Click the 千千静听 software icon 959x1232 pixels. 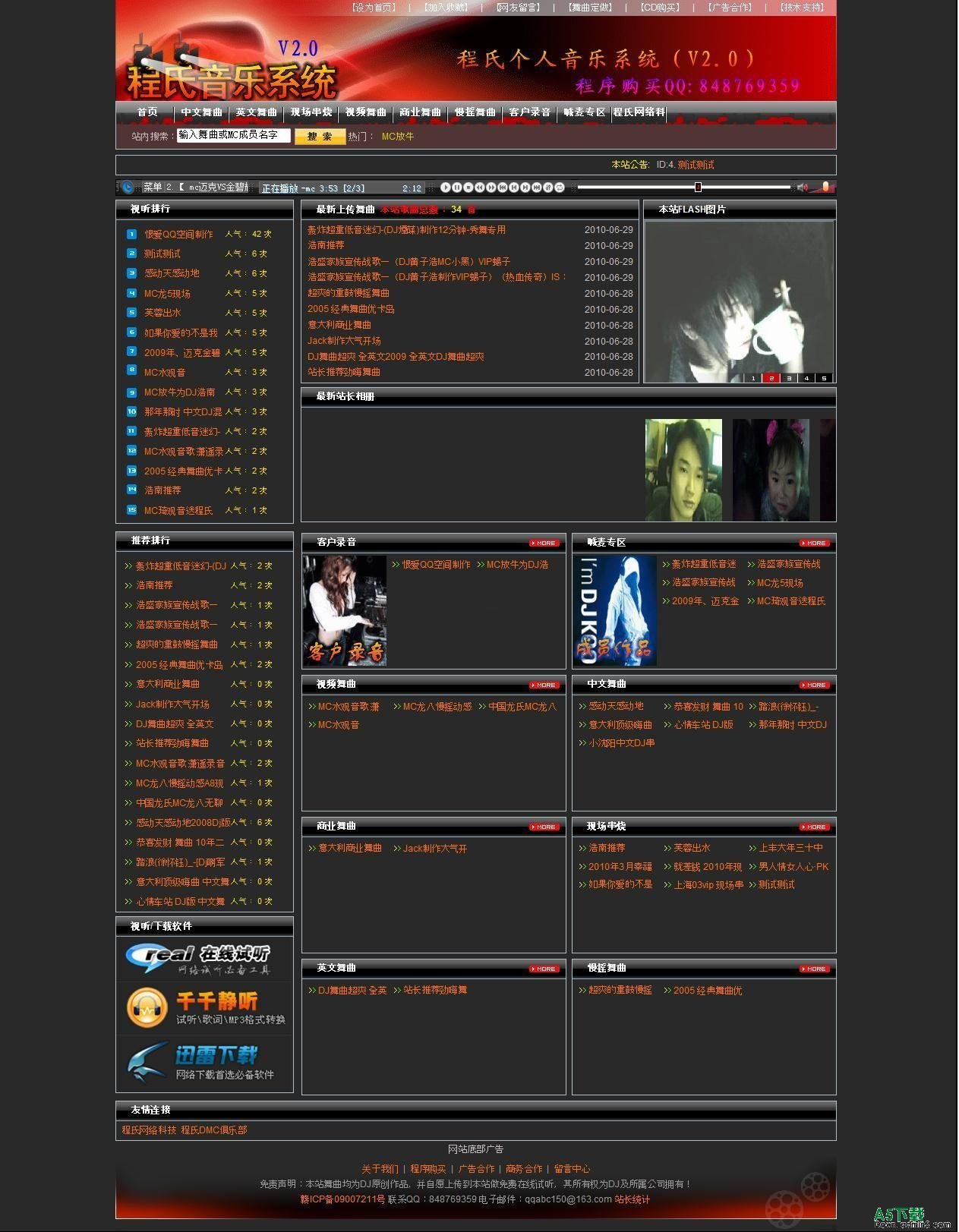point(203,1008)
